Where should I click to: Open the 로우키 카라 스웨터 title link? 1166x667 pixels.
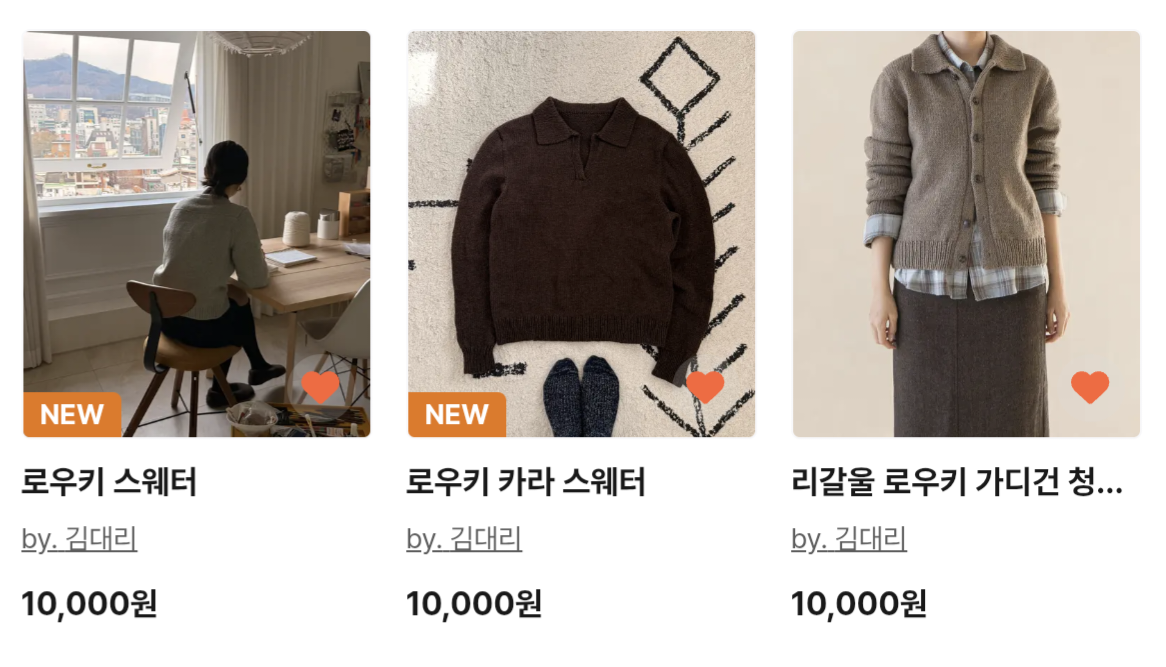click(x=526, y=482)
